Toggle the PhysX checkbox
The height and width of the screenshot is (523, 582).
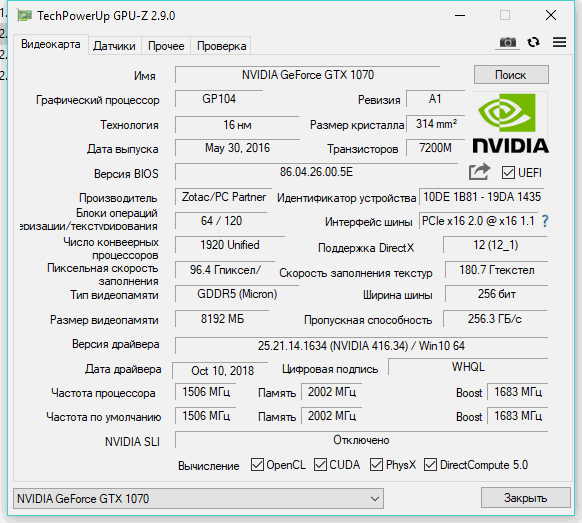376,464
